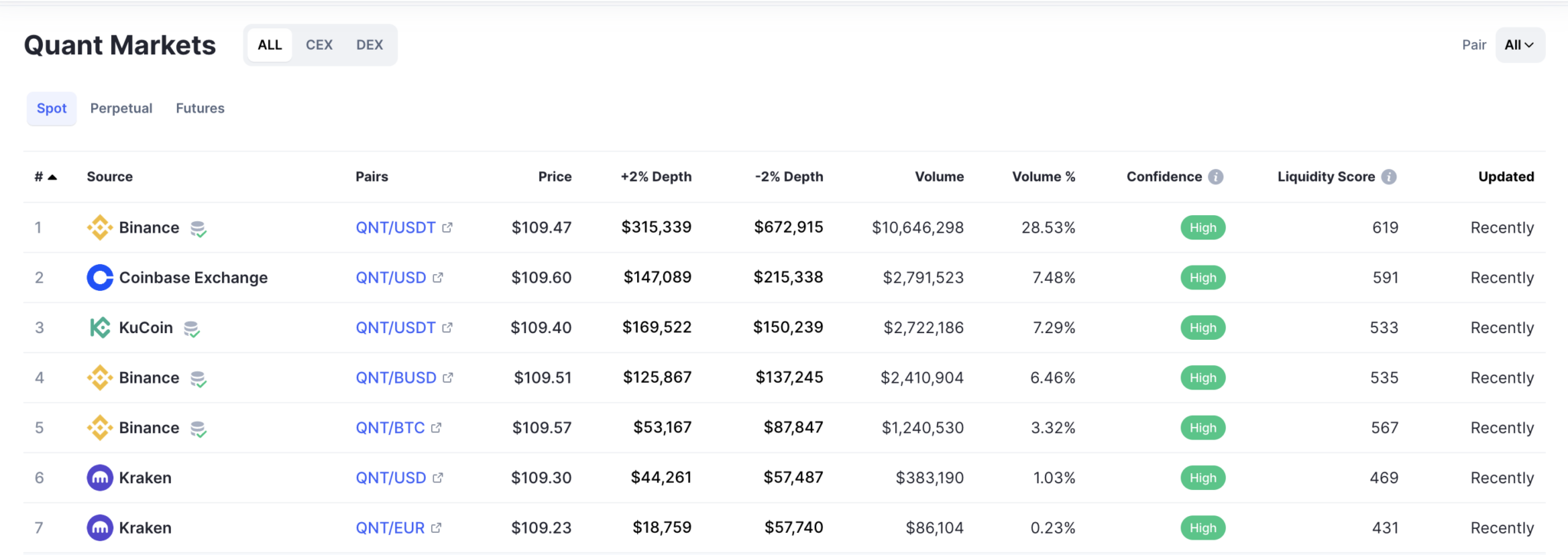Viewport: 1568px width, 555px height.
Task: Click the Liquidity Score info icon
Action: pos(1389,177)
